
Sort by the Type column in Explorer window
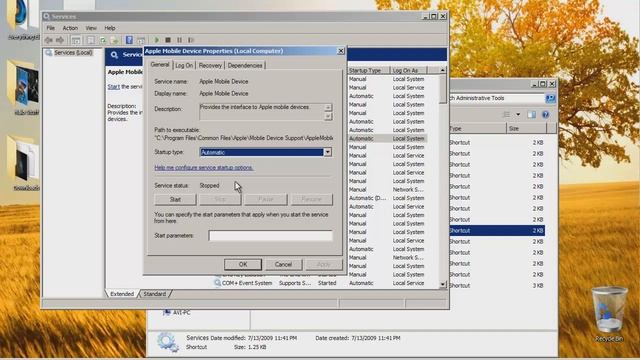click(478, 129)
